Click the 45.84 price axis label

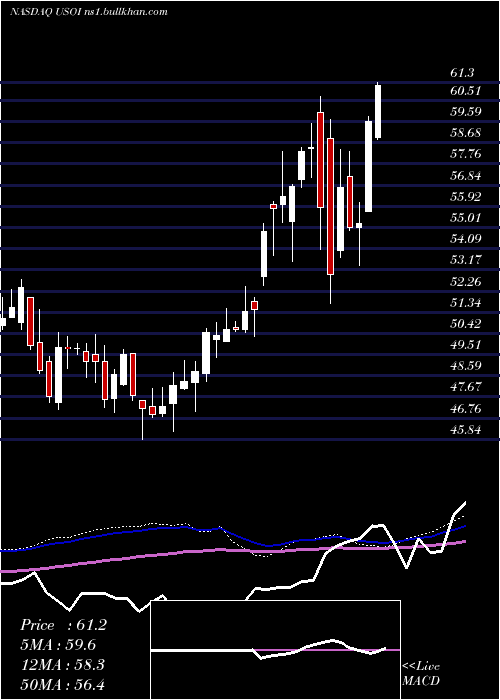click(x=466, y=430)
